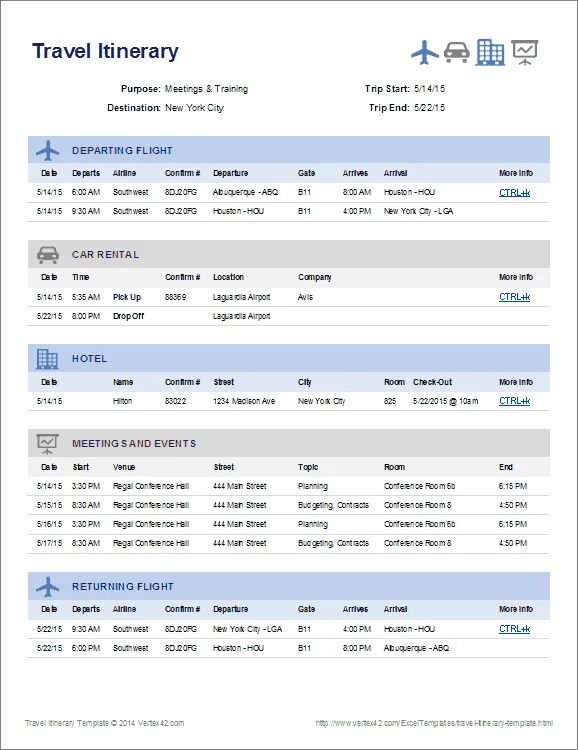The image size is (578, 750).
Task: Select the Trip Start date 5/14/15
Action: [x=429, y=89]
